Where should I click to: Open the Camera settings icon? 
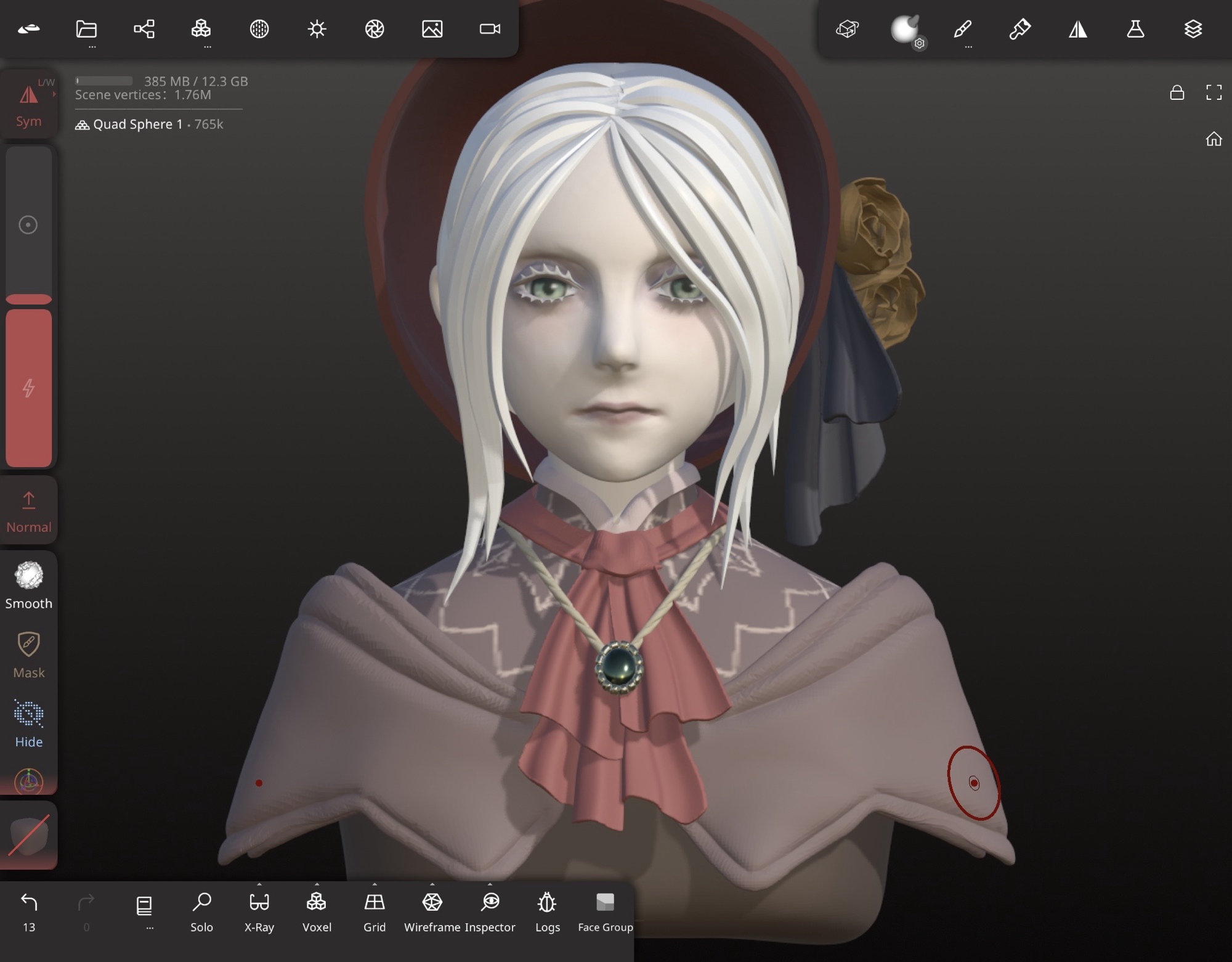point(490,29)
